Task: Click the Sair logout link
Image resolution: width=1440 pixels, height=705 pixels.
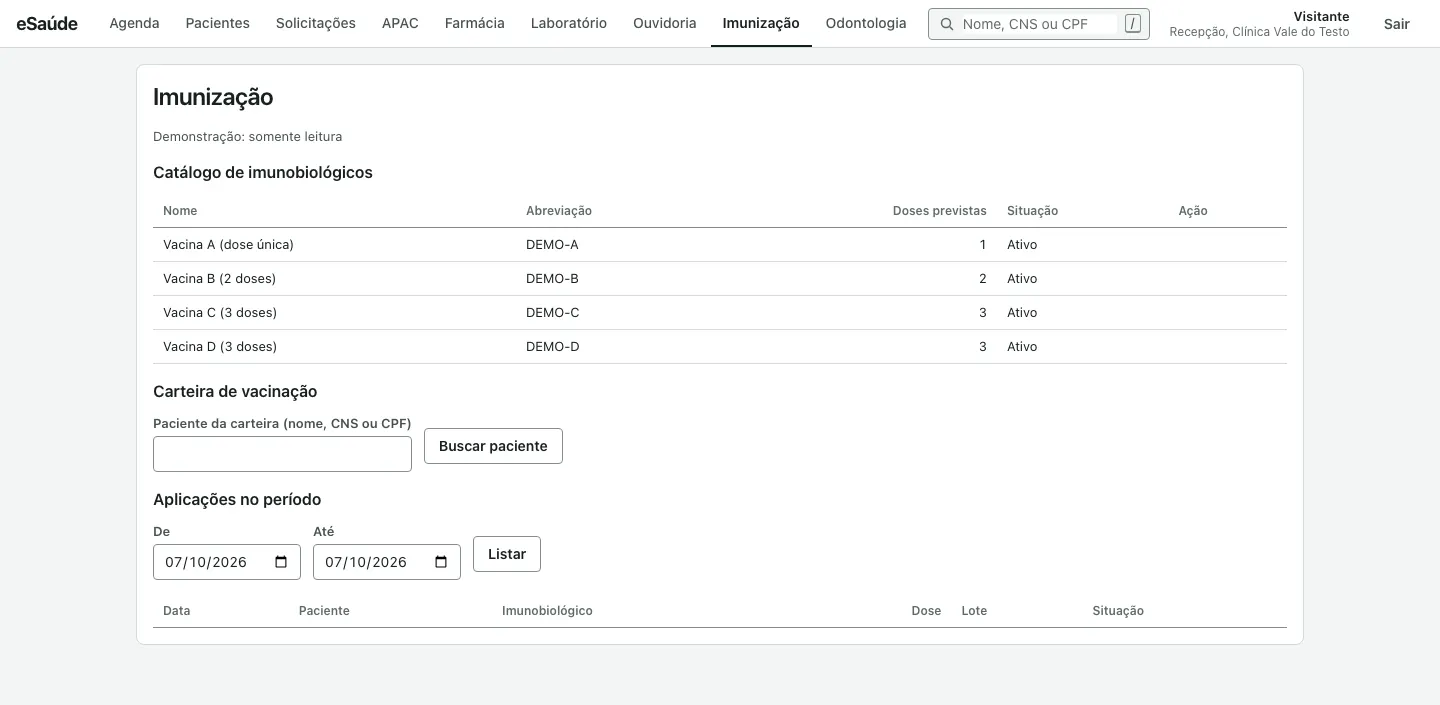Action: 1397,24
